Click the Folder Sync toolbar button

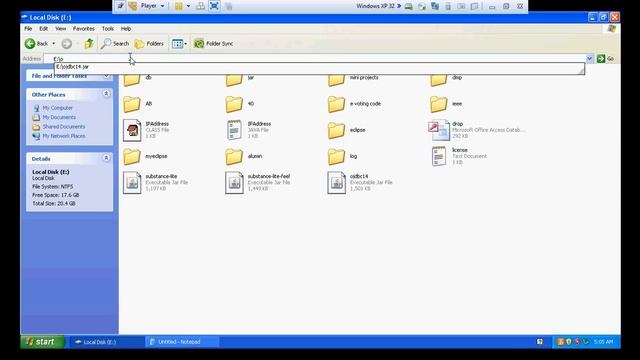coord(213,43)
